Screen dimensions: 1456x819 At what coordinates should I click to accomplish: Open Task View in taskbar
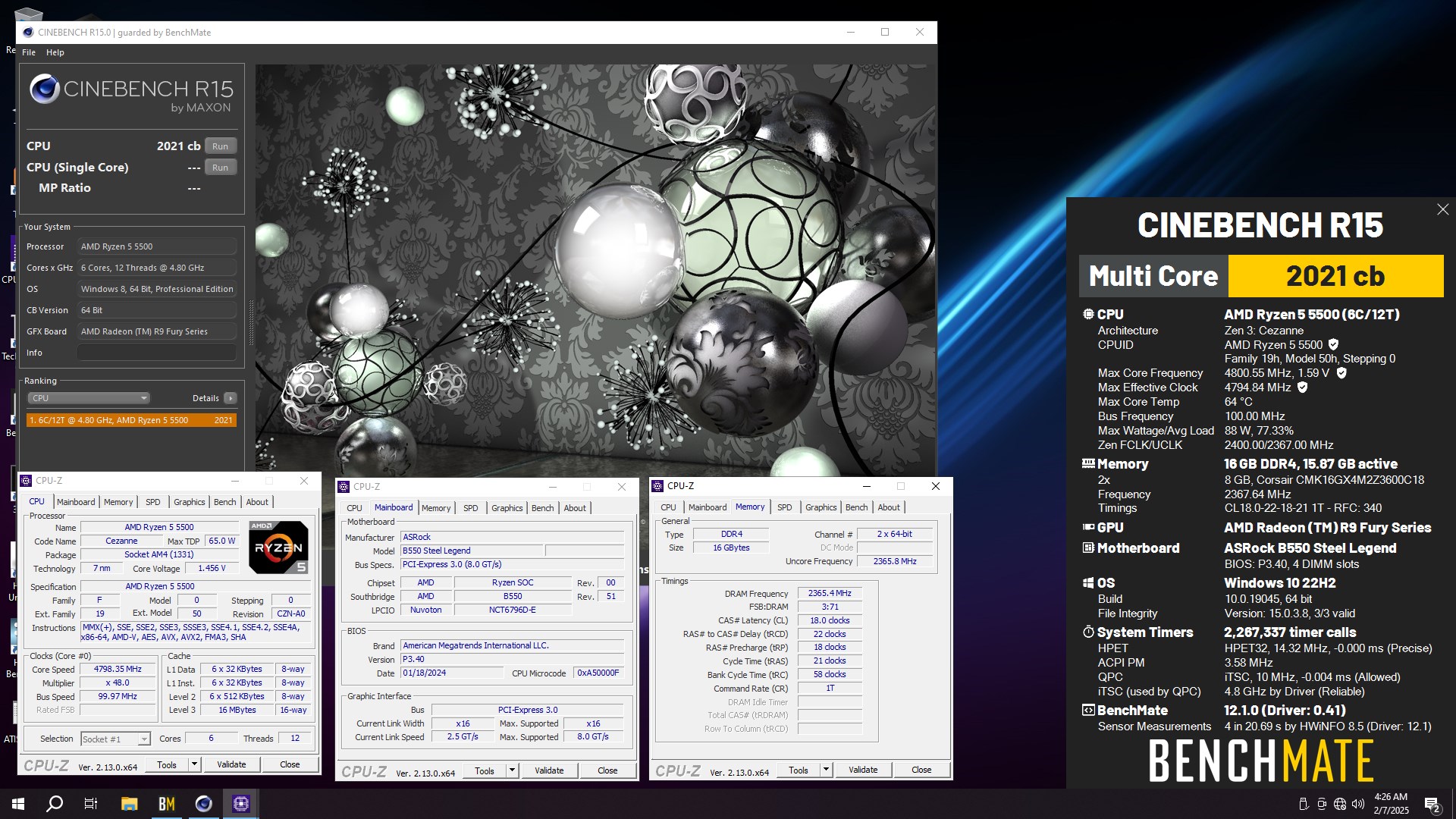point(91,804)
